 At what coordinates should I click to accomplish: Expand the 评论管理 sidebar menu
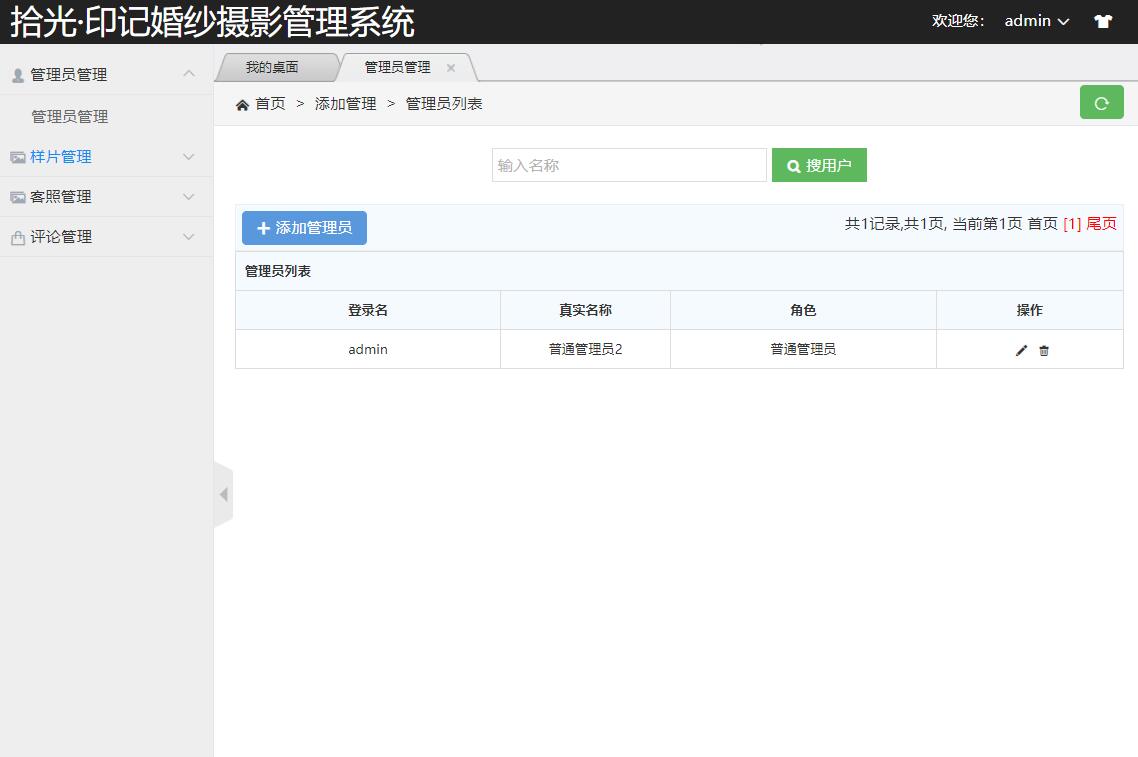click(x=106, y=237)
